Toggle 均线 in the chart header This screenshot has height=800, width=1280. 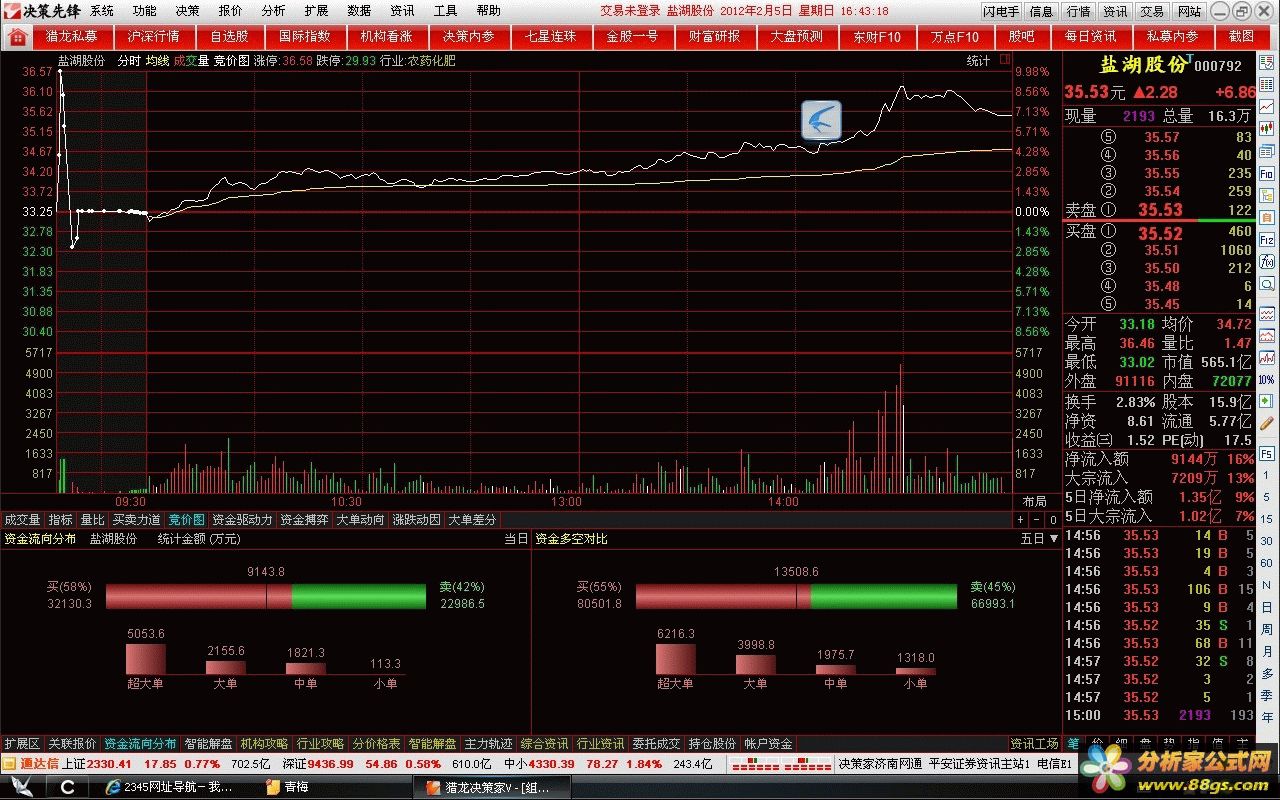[157, 61]
